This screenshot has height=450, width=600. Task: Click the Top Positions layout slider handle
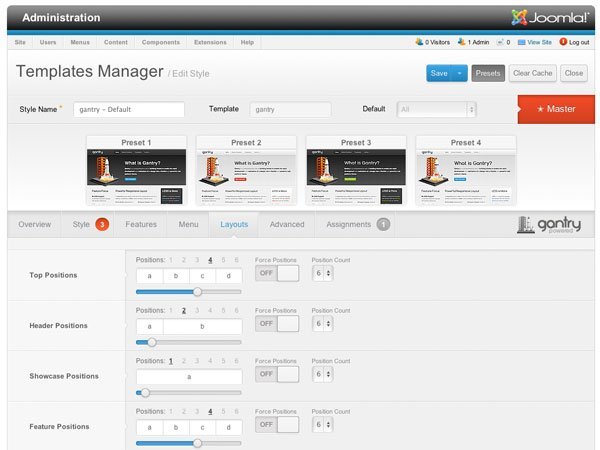point(197,292)
